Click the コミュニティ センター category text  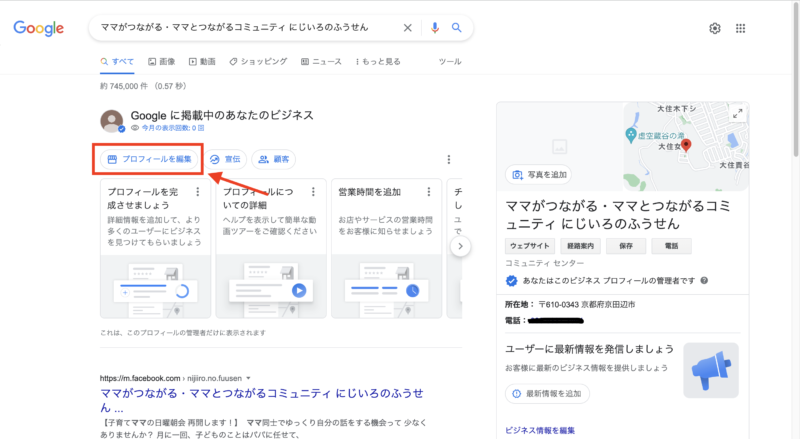544,263
